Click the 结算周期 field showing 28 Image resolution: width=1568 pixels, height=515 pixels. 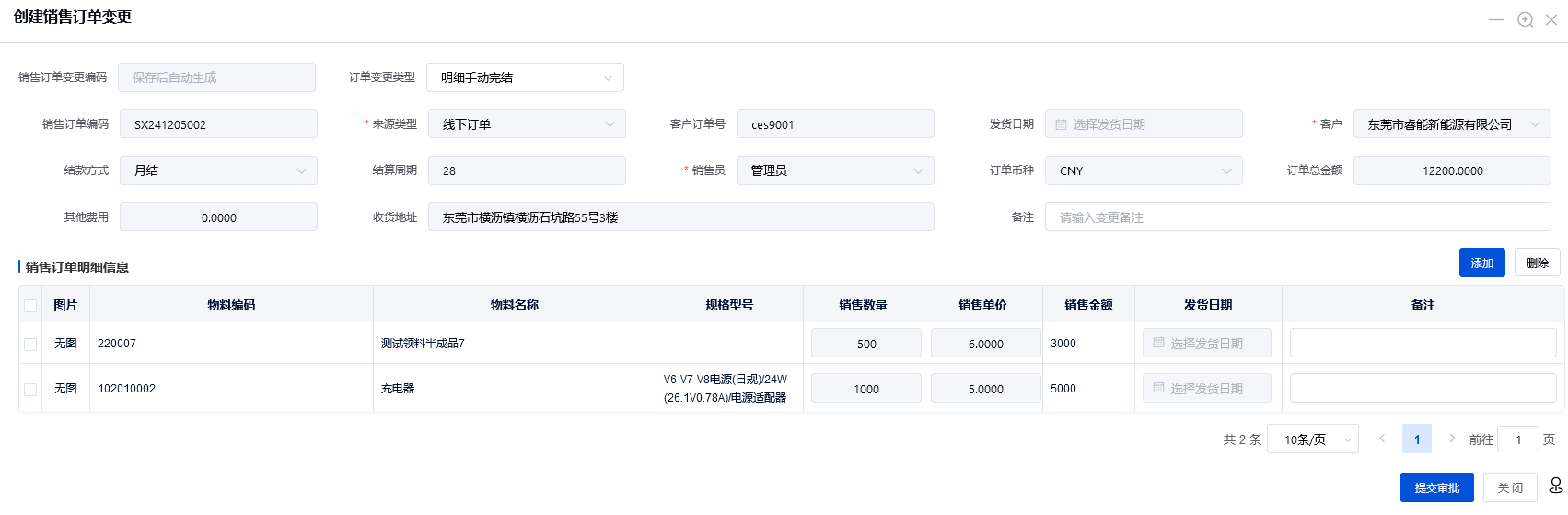pos(527,170)
